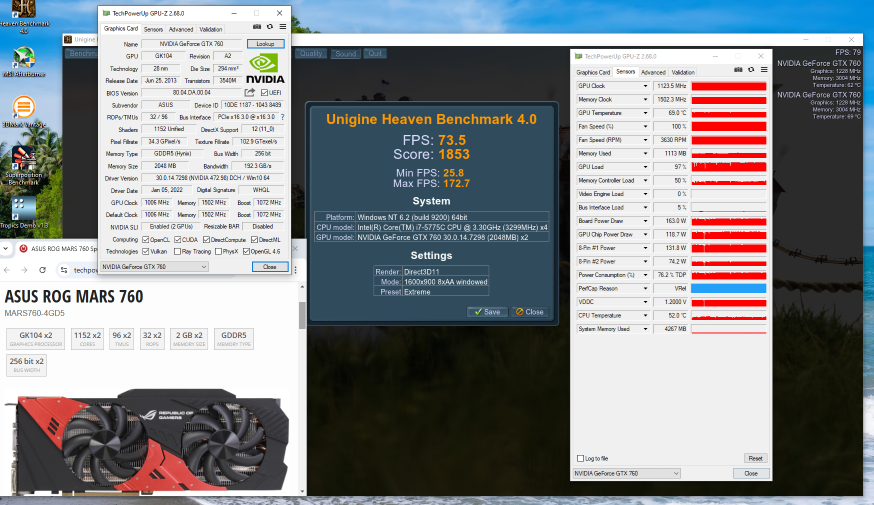Click refresh icon in Graphics Card GPU-Z window

pos(270,27)
